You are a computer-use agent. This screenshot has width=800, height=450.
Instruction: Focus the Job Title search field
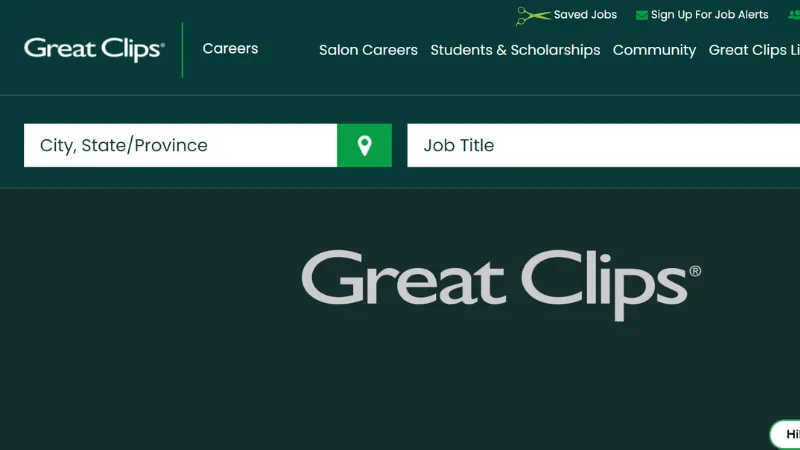pos(600,145)
